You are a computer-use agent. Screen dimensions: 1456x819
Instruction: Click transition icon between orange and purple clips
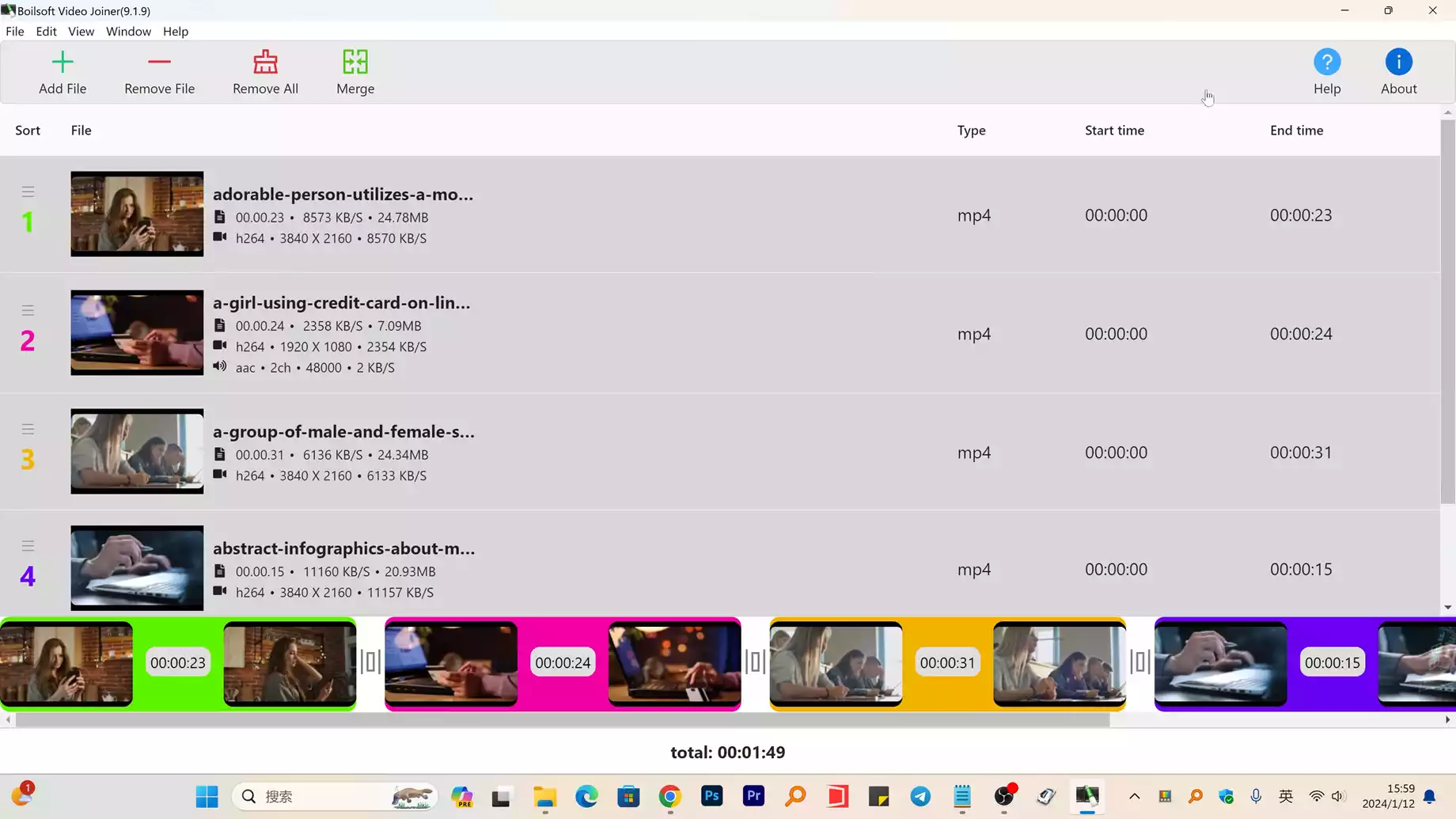(1140, 662)
